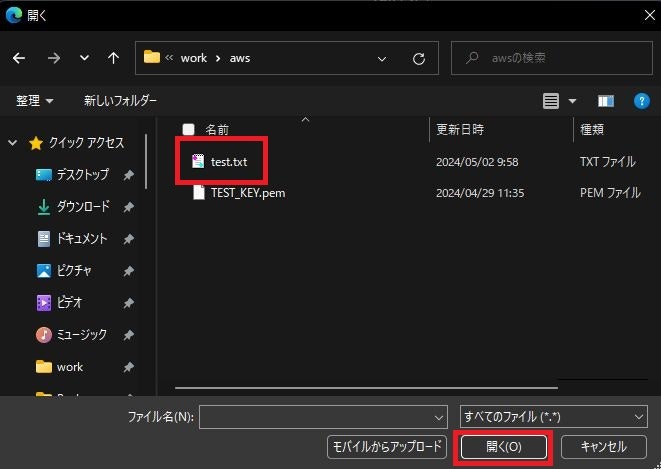The height and width of the screenshot is (469, 661).
Task: Open help with the question mark icon
Action: pos(642,101)
